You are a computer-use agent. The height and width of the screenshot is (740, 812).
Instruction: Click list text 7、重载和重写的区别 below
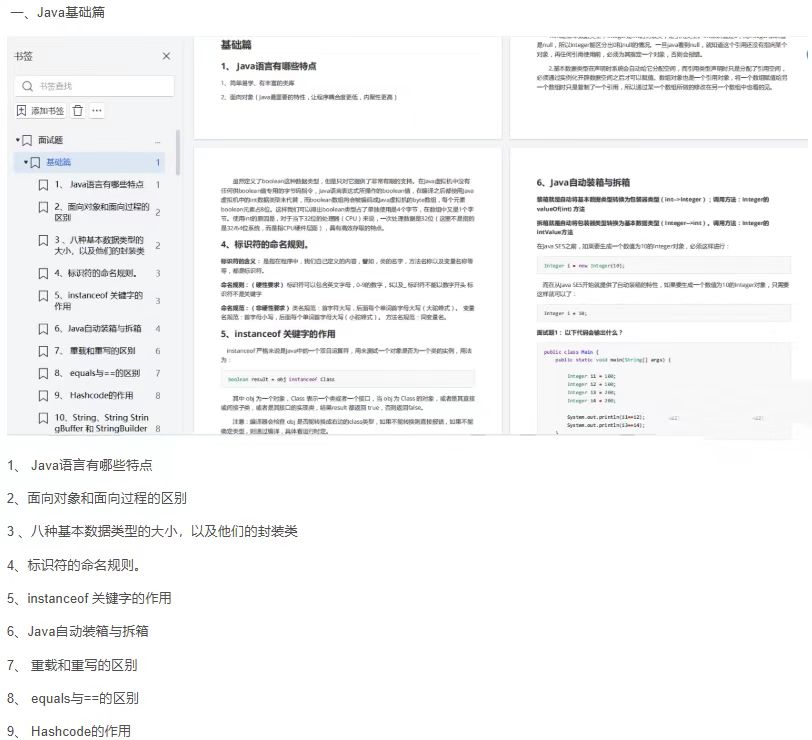(x=72, y=665)
